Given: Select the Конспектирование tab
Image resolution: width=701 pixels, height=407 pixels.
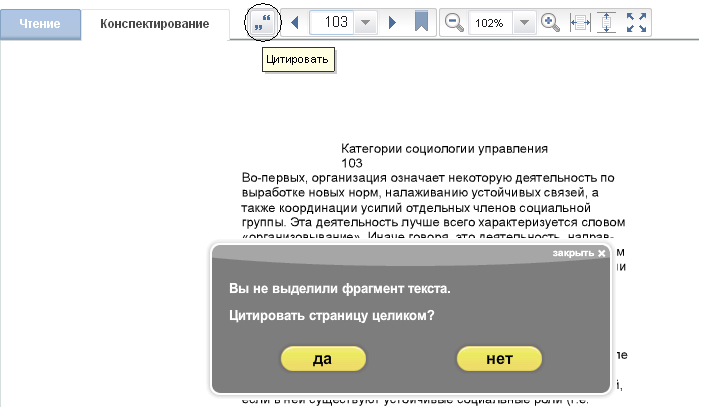Looking at the screenshot, I should click(x=155, y=24).
